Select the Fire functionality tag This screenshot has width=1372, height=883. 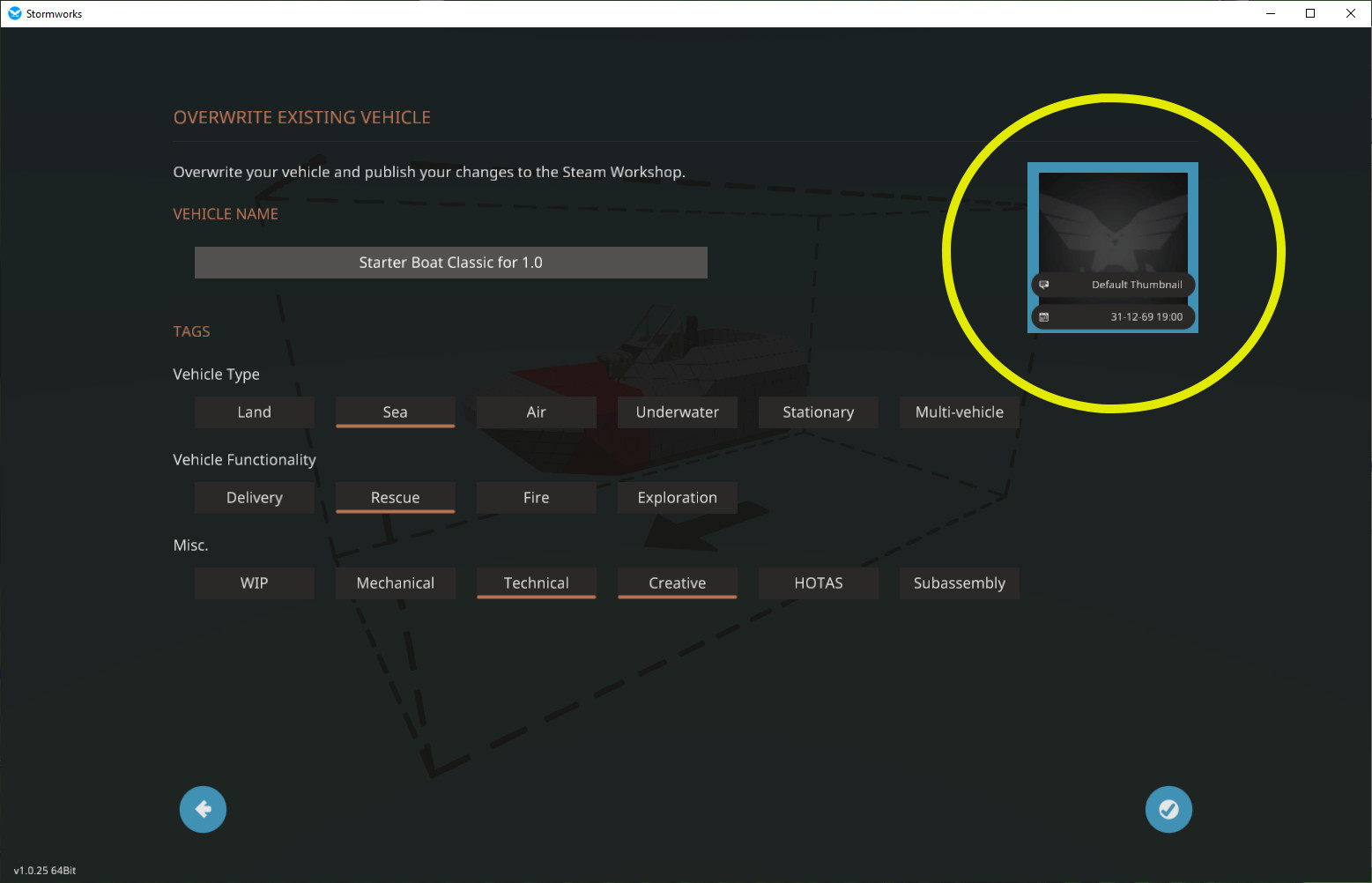click(537, 498)
